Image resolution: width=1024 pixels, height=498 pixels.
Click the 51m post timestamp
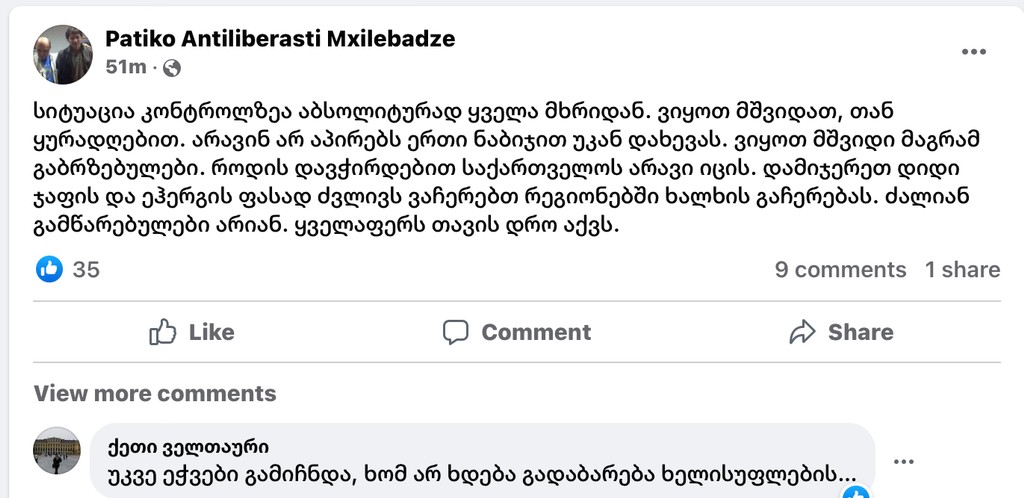[x=125, y=68]
